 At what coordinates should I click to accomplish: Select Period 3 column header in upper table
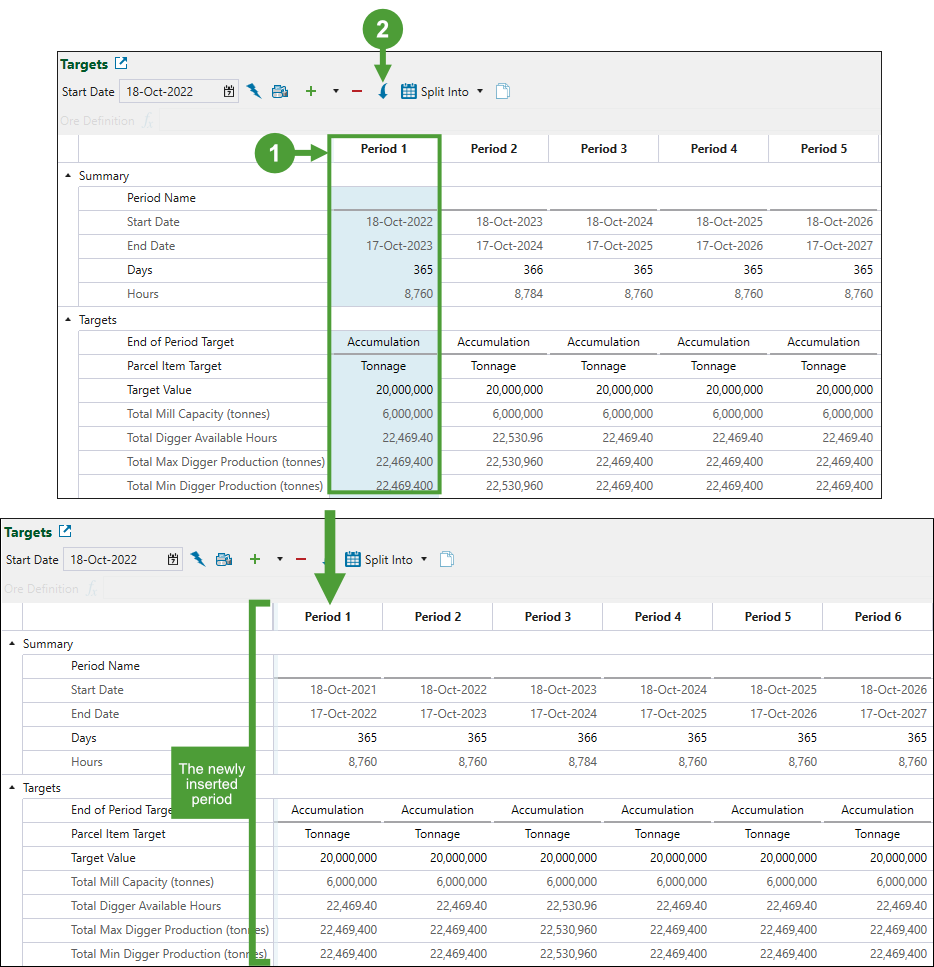(603, 149)
